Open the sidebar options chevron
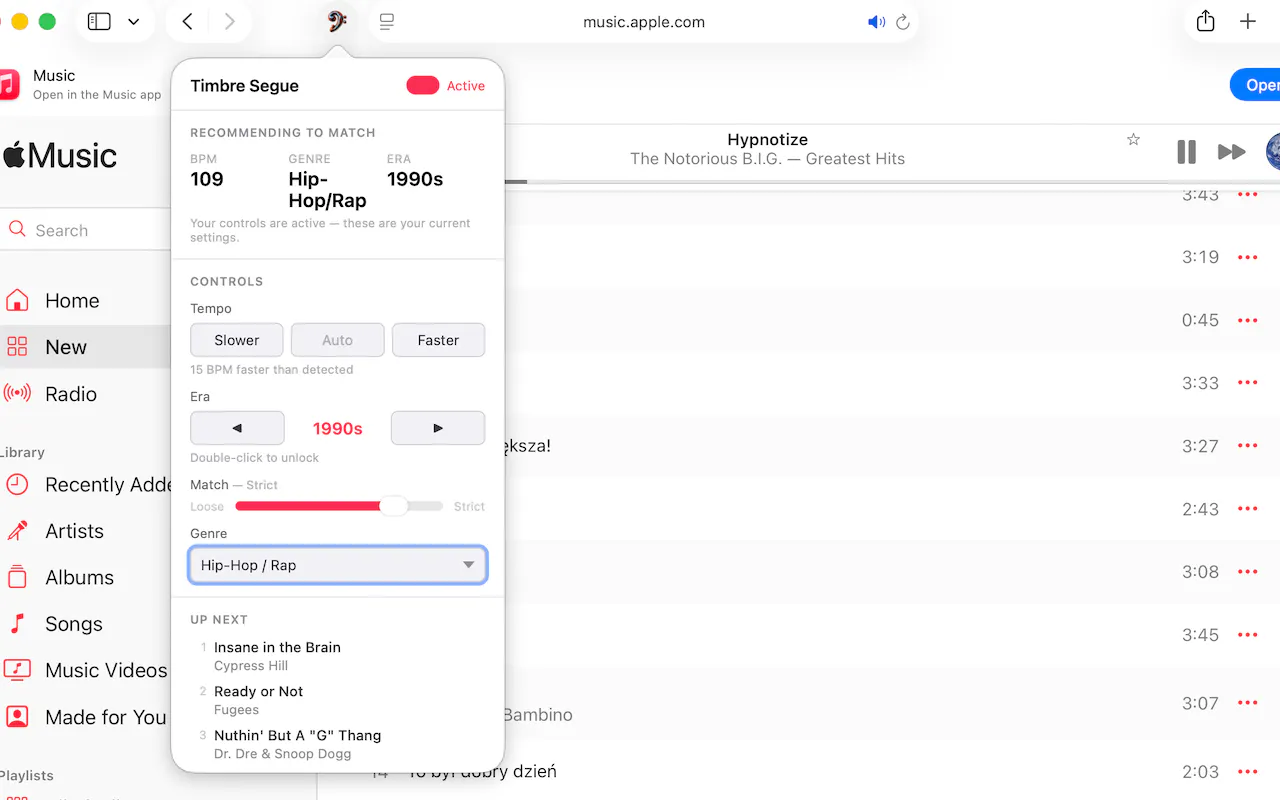This screenshot has height=800, width=1280. 134,21
